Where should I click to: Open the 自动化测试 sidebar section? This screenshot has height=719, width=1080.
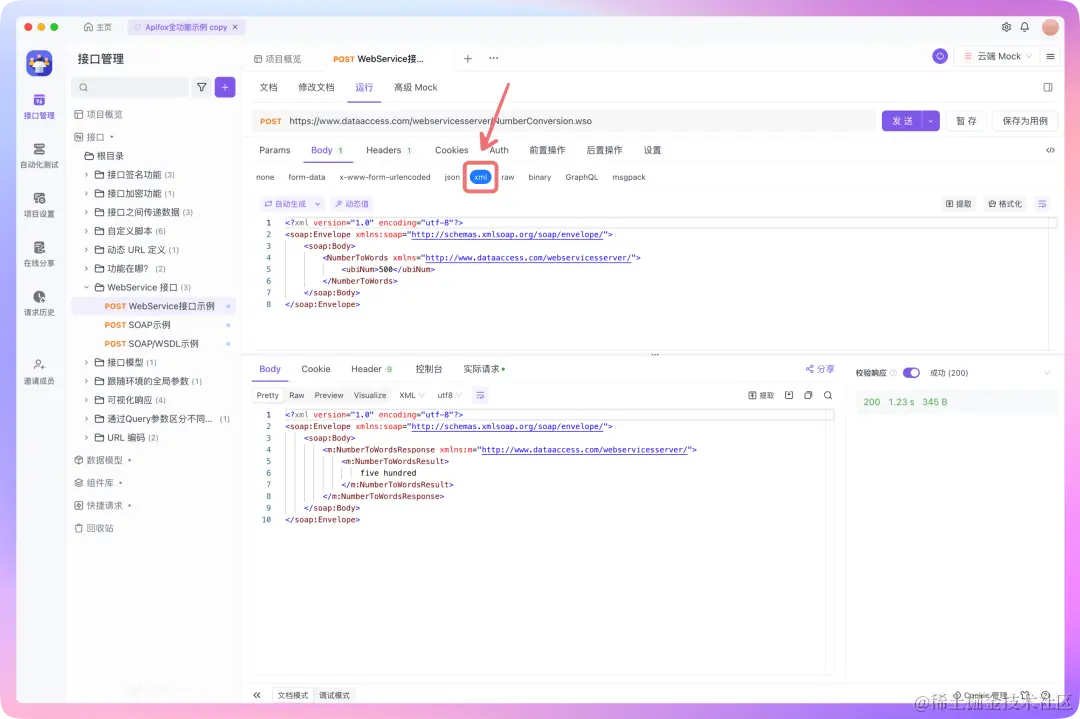[x=39, y=156]
